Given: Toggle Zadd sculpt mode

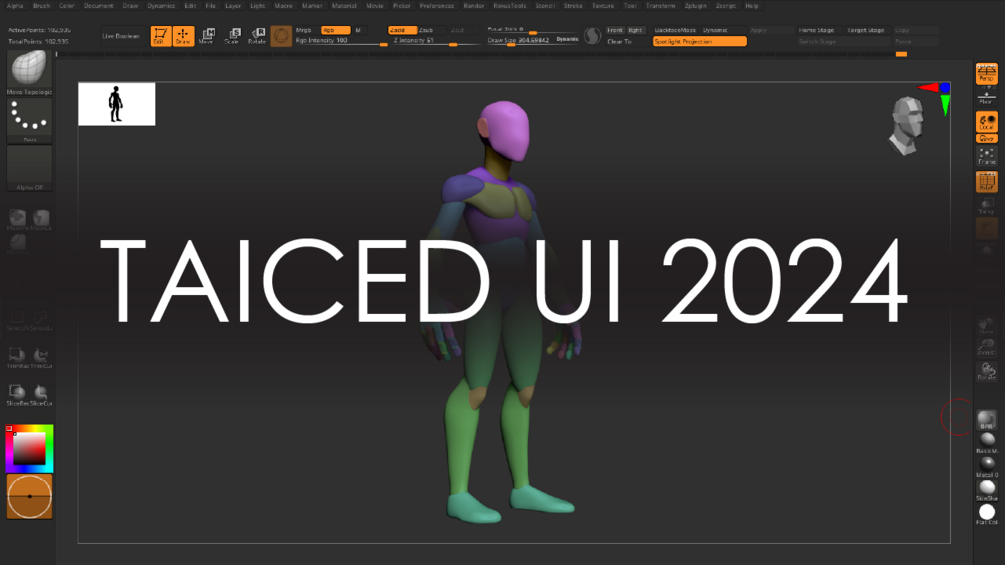Looking at the screenshot, I should [403, 30].
